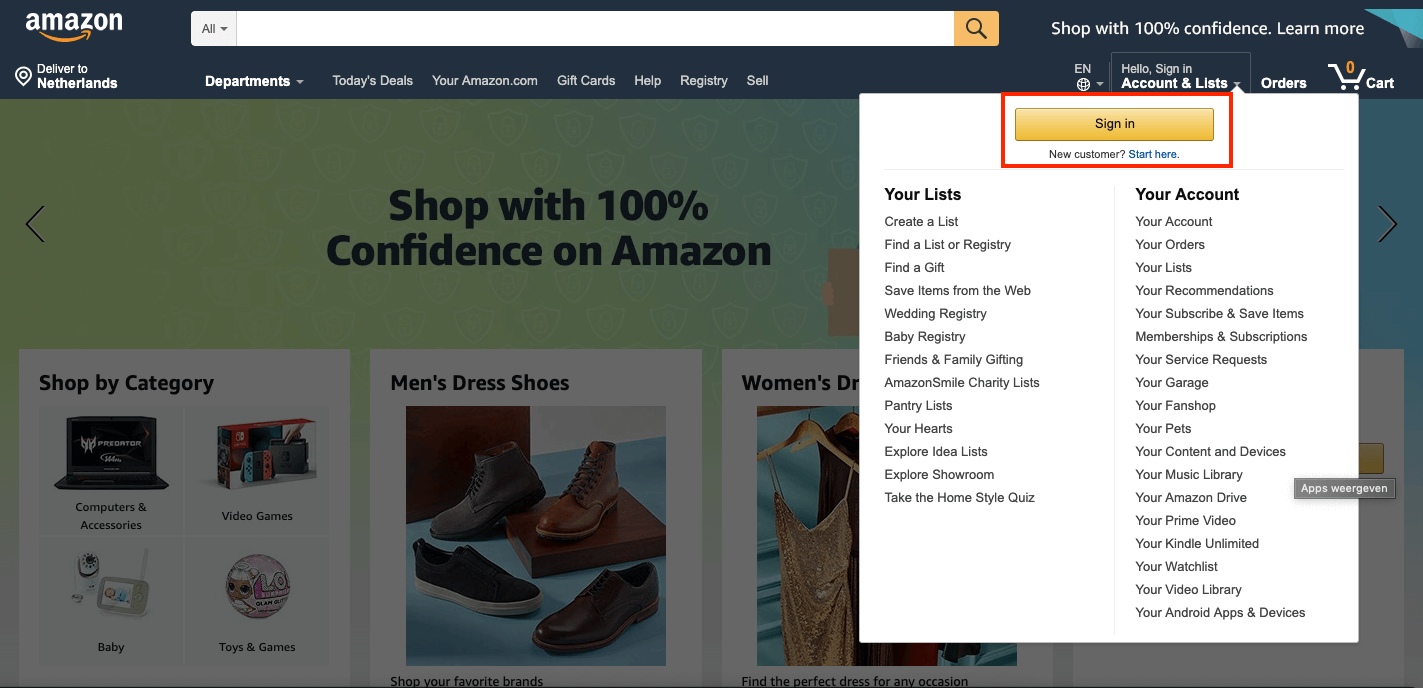Select the Video Games console image
Image resolution: width=1423 pixels, height=688 pixels.
257,452
